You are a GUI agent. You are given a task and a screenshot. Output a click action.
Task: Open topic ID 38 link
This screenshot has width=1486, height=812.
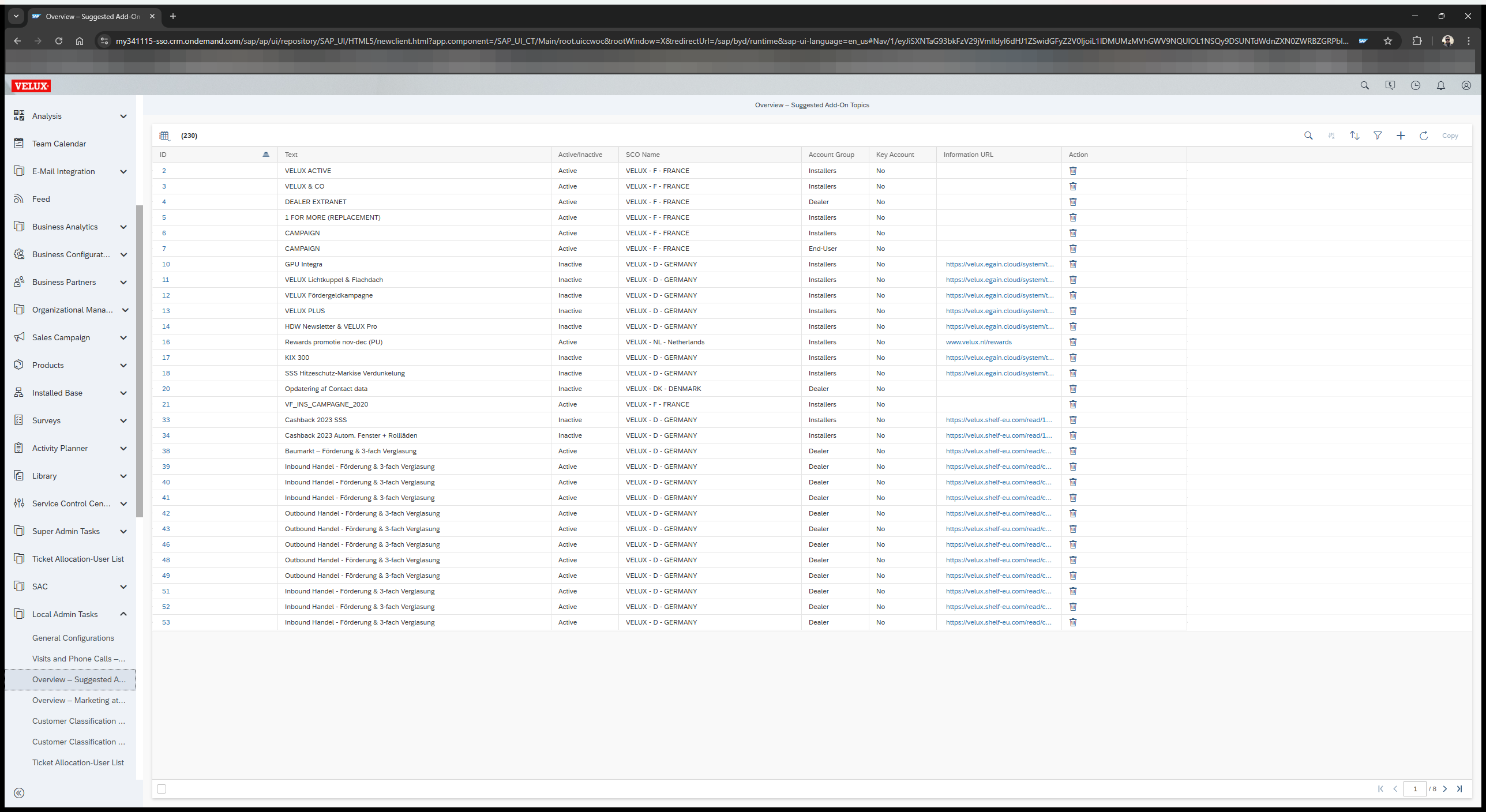point(166,451)
